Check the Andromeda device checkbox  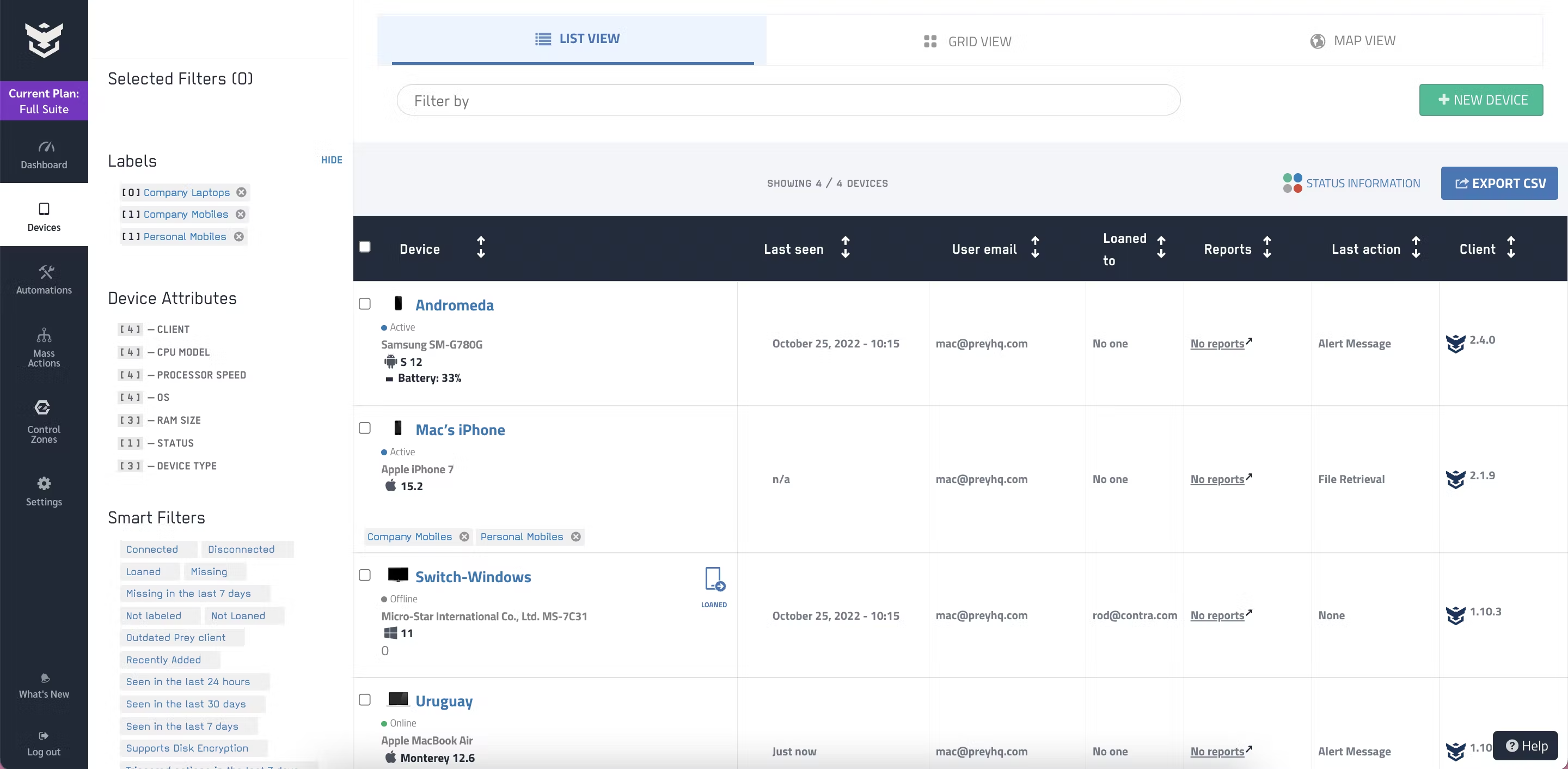pyautogui.click(x=365, y=304)
